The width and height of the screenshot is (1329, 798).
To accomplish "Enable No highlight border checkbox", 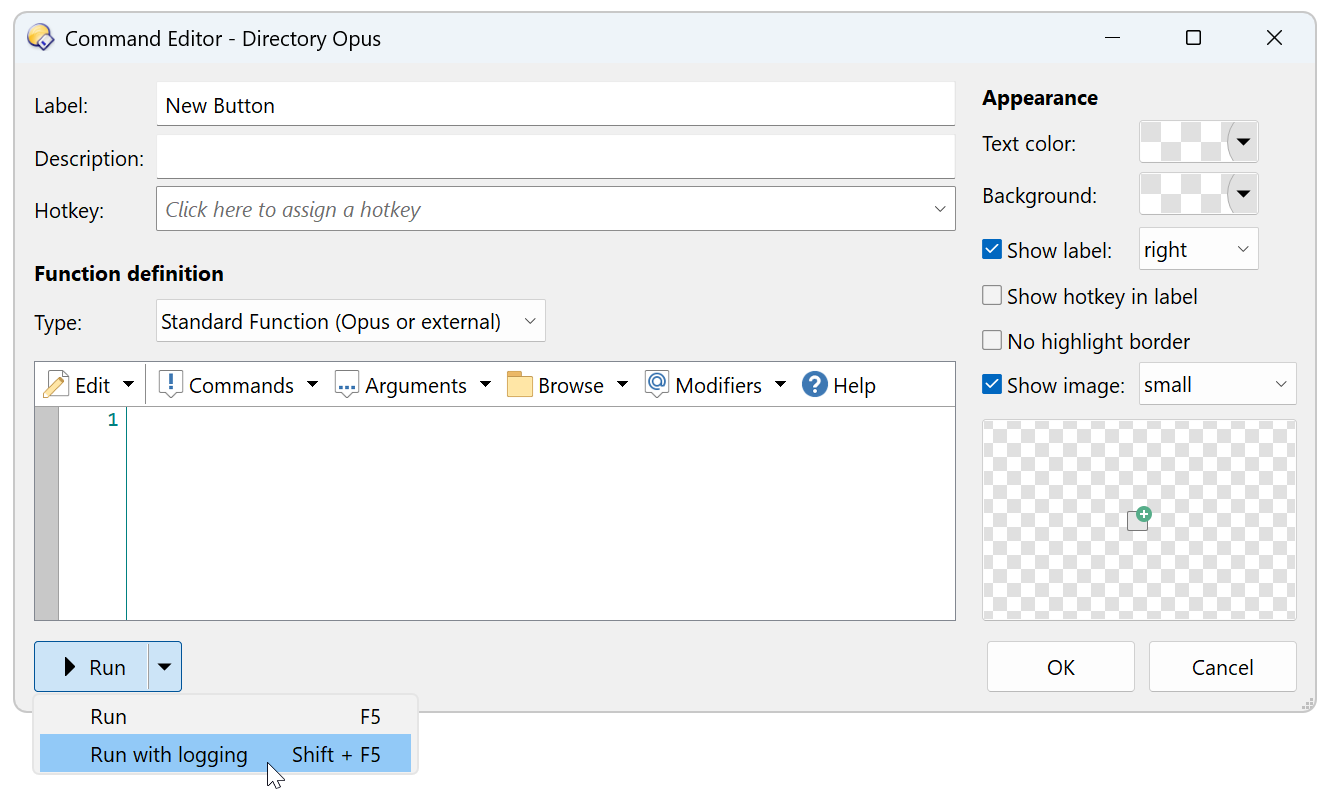I will [x=992, y=341].
